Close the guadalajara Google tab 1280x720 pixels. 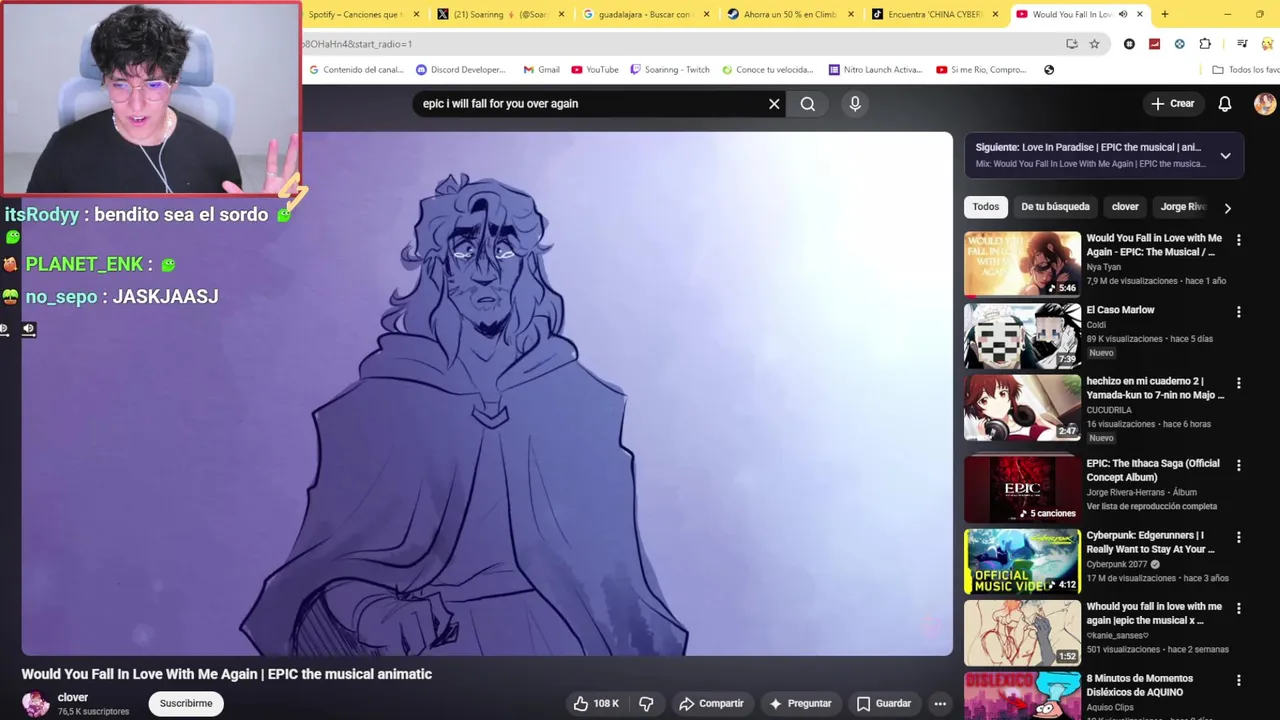point(707,14)
